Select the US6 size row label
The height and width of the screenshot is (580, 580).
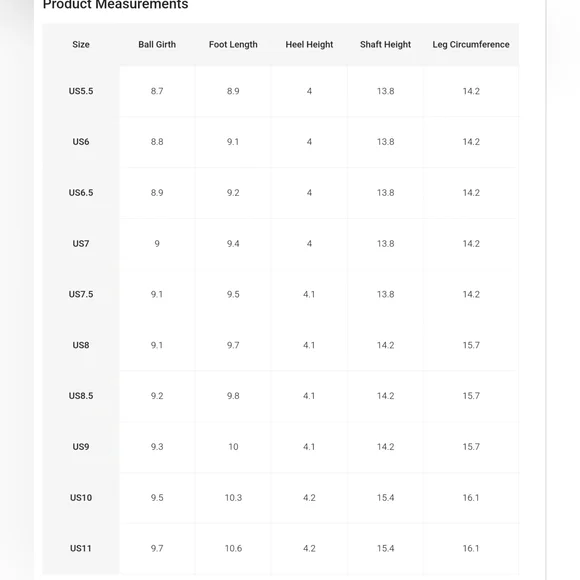click(x=81, y=142)
